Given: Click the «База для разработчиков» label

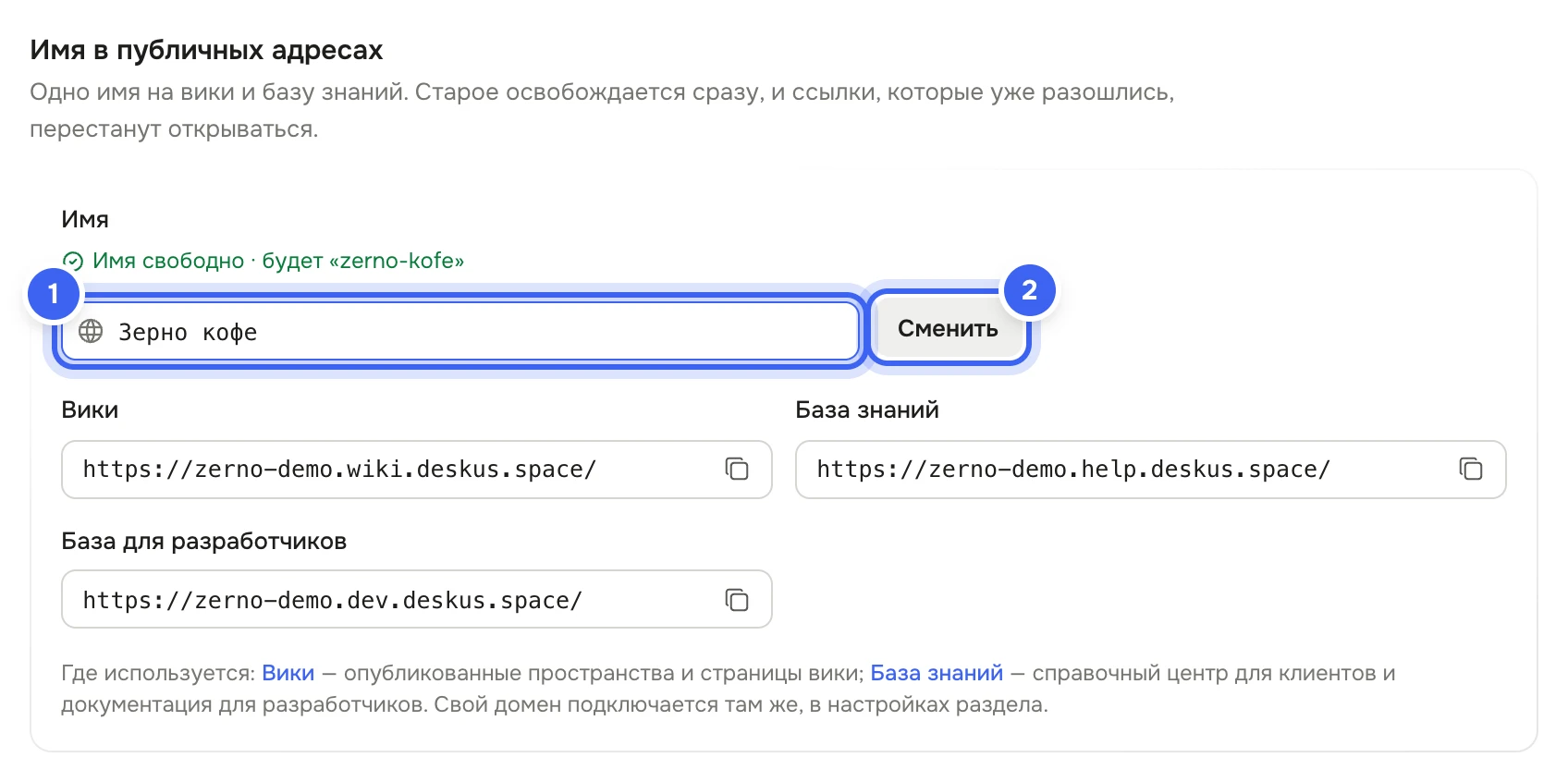Looking at the screenshot, I should 204,542.
